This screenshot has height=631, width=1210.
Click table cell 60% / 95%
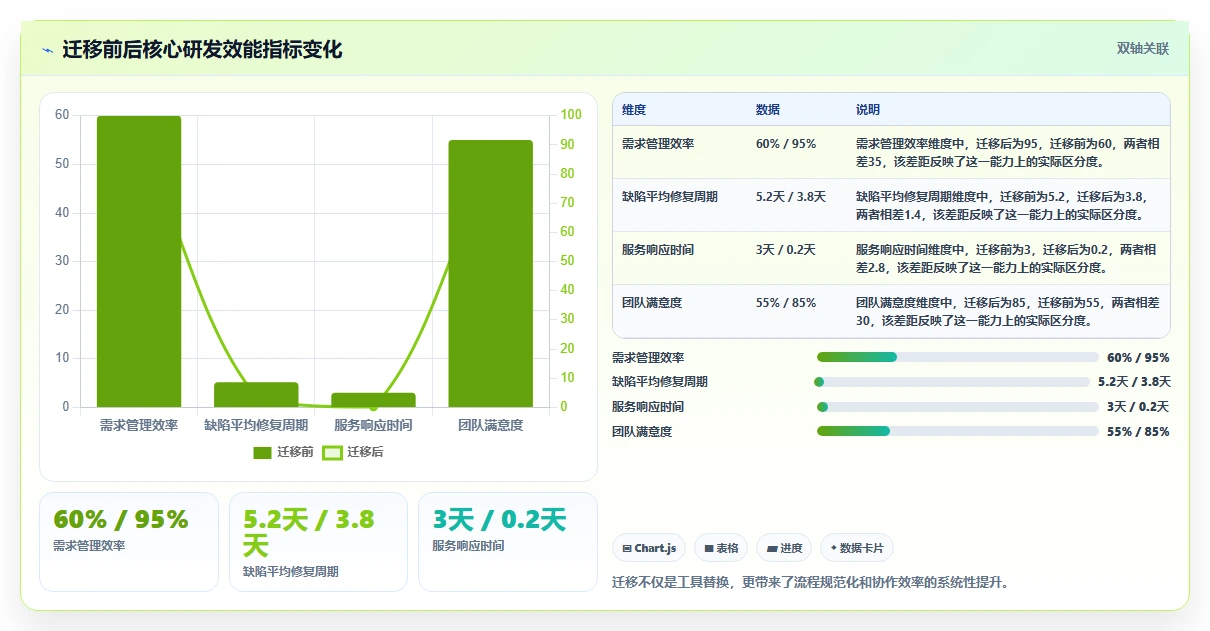tap(786, 144)
